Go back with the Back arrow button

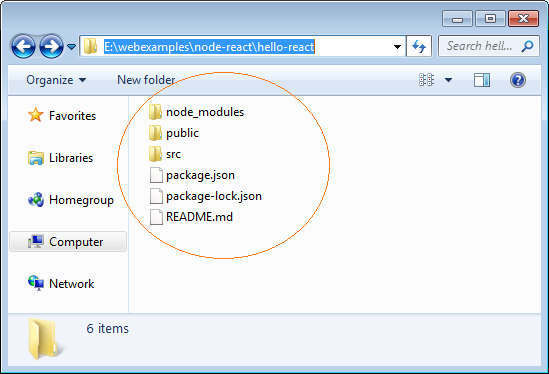(x=23, y=47)
